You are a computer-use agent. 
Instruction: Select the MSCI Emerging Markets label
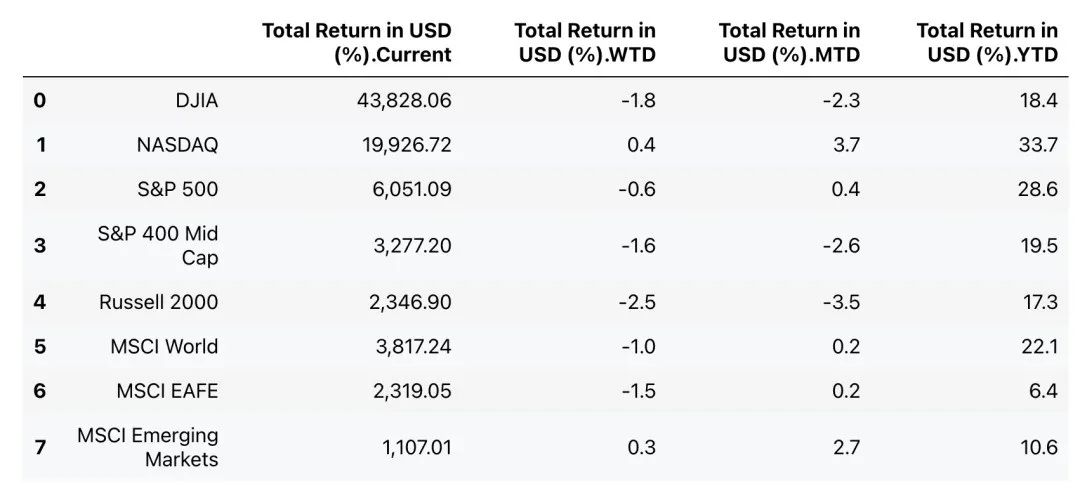click(x=148, y=447)
